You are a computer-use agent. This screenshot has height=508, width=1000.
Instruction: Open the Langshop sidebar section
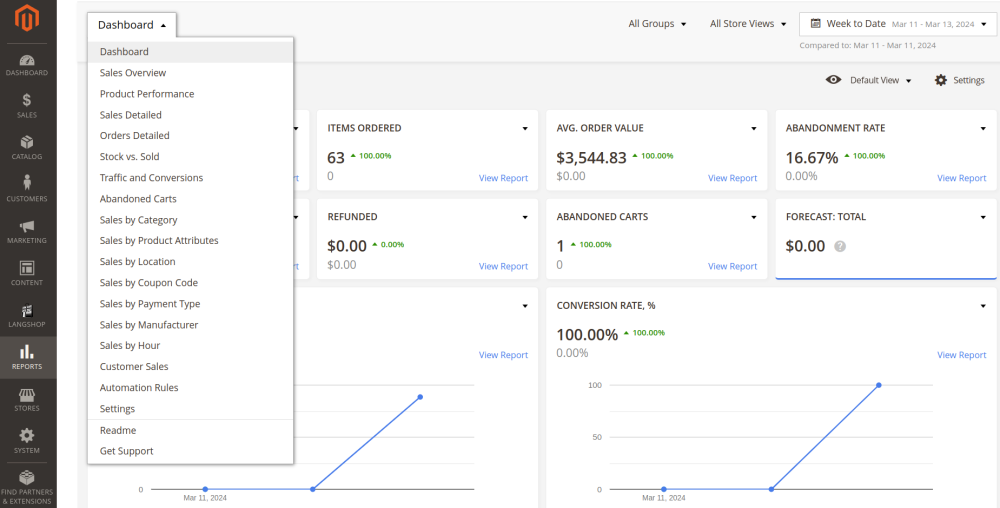[27, 315]
